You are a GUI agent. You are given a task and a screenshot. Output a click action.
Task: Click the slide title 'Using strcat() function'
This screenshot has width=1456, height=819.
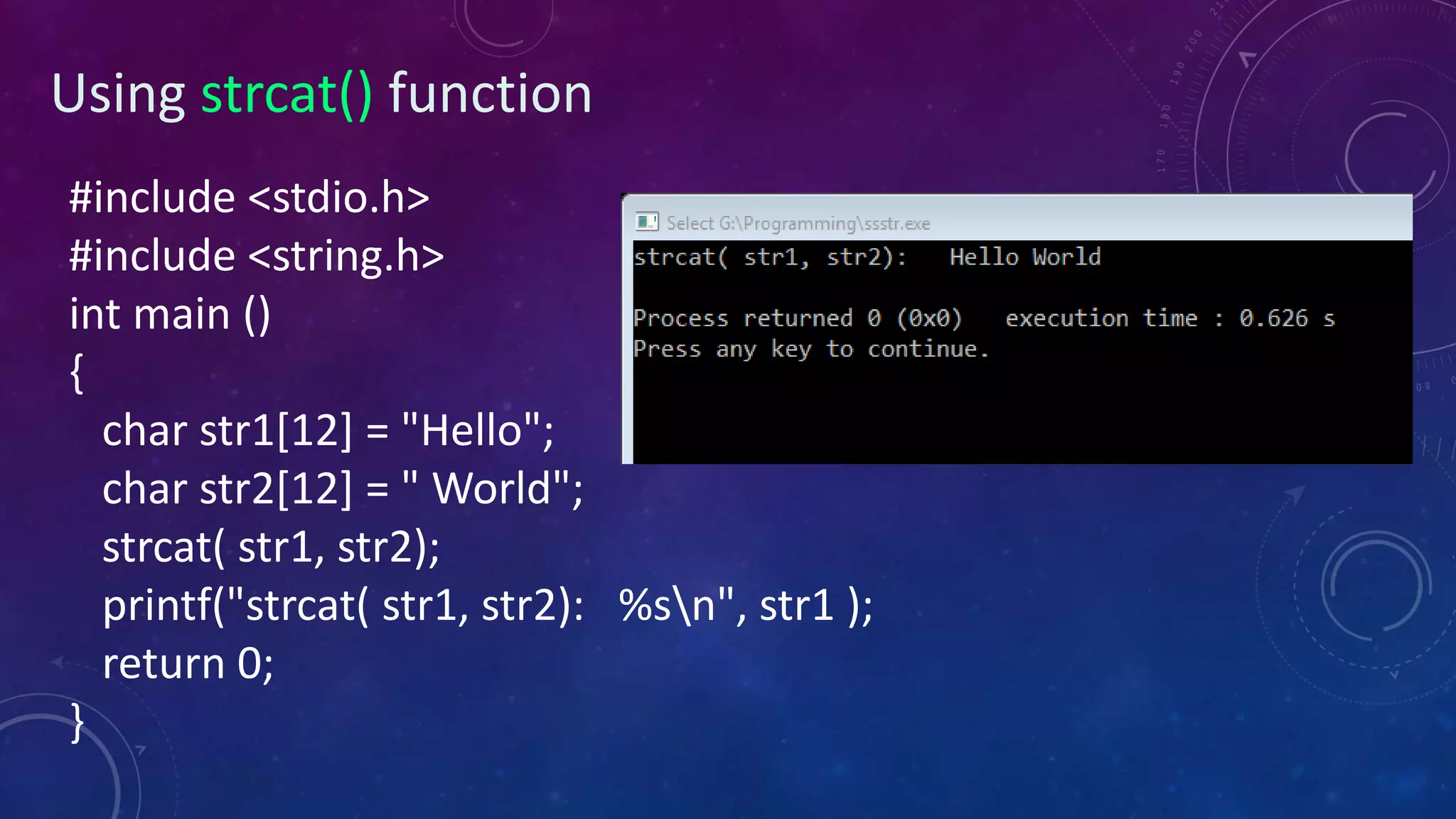pyautogui.click(x=321, y=95)
